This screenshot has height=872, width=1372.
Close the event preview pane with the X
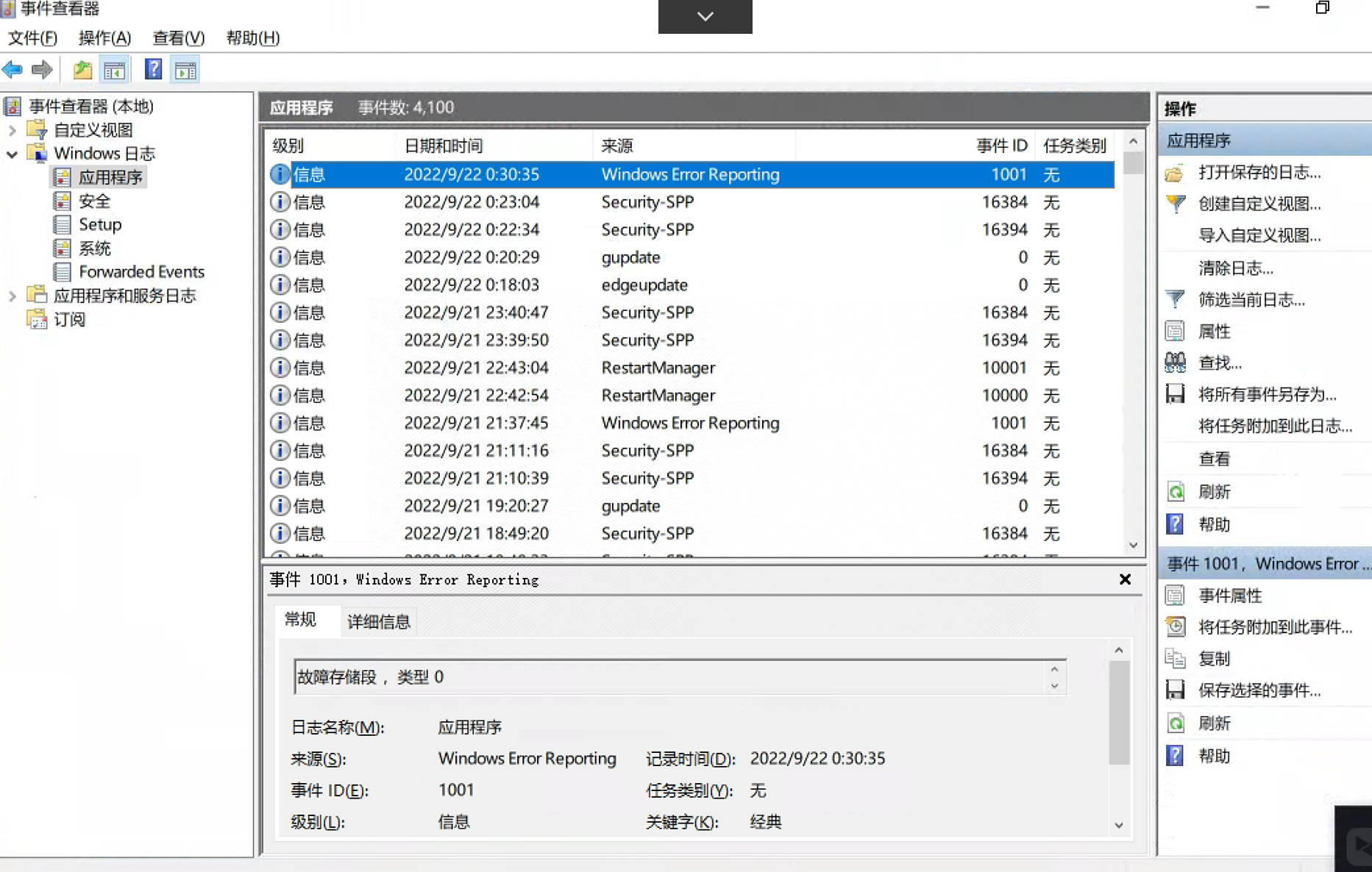coord(1125,579)
